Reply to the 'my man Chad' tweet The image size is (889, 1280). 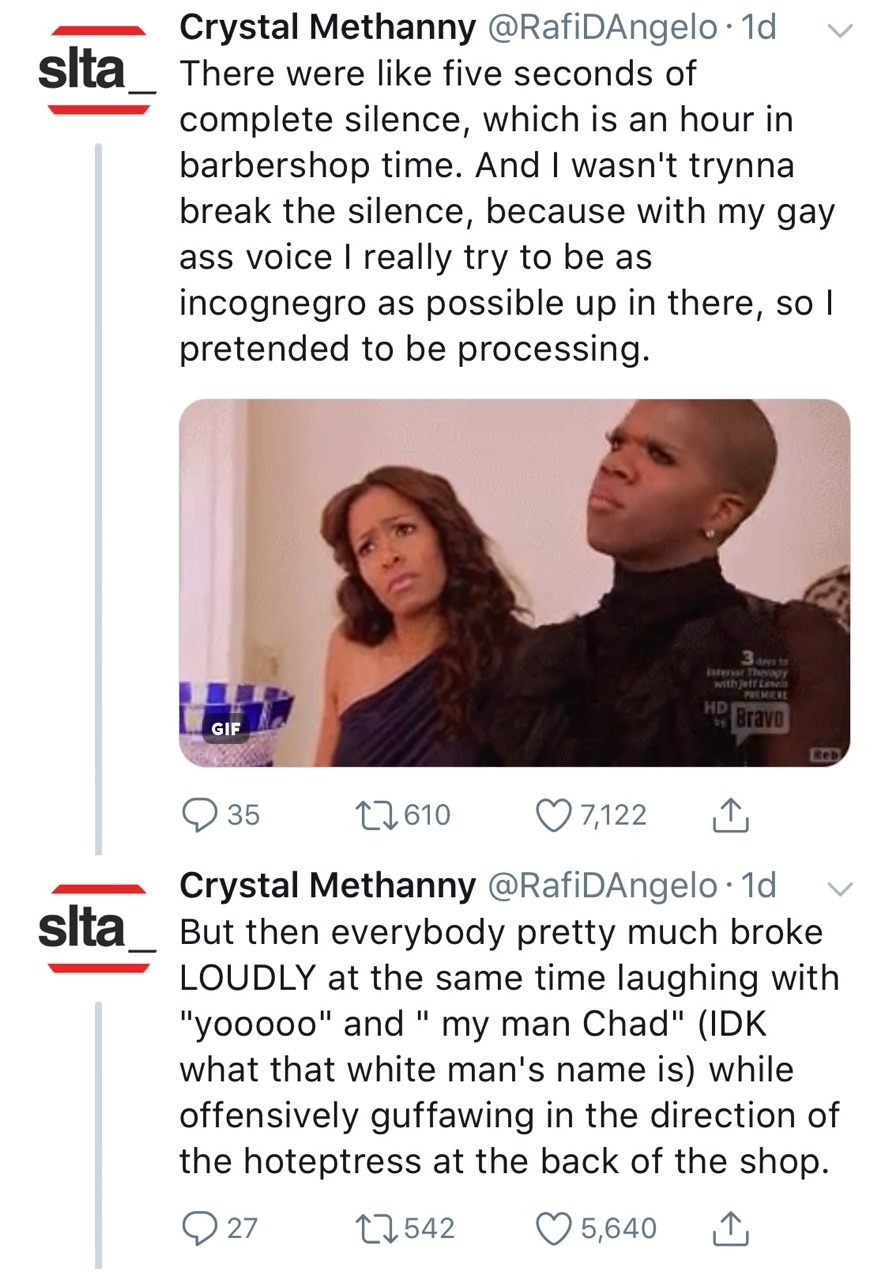pos(199,1227)
